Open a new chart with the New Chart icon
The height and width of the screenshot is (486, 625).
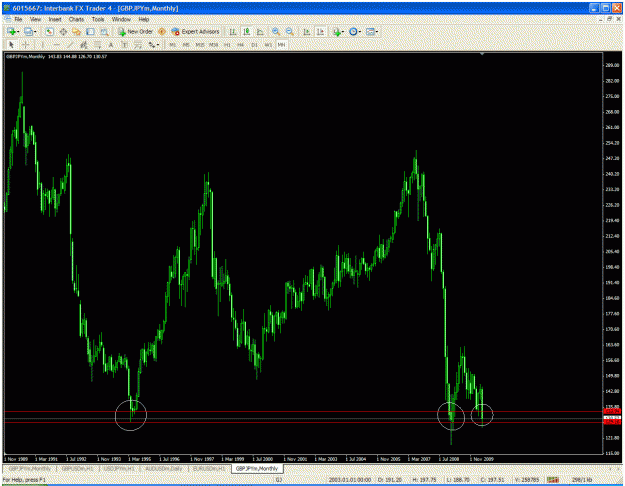click(x=11, y=31)
